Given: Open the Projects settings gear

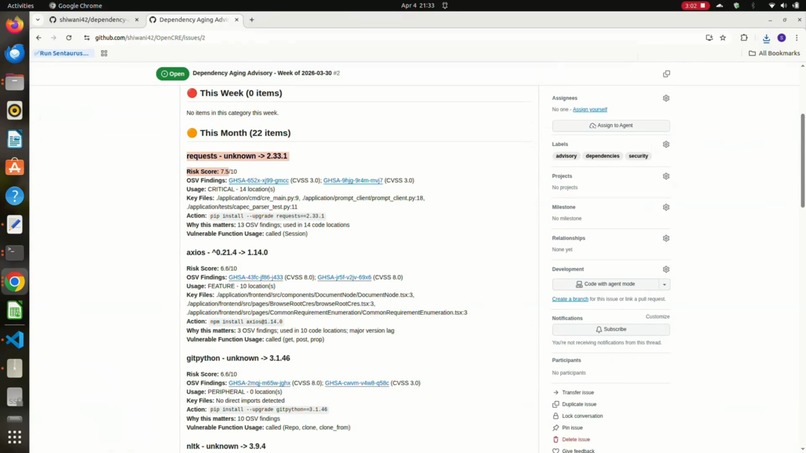Looking at the screenshot, I should [666, 176].
